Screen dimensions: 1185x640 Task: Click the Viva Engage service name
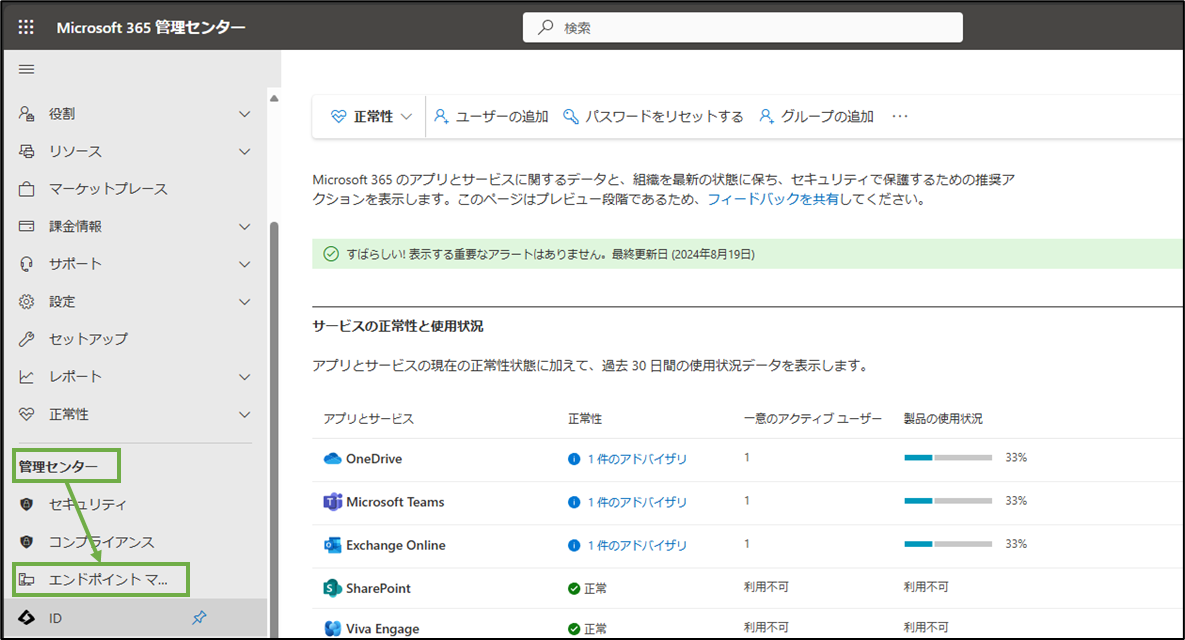click(382, 629)
